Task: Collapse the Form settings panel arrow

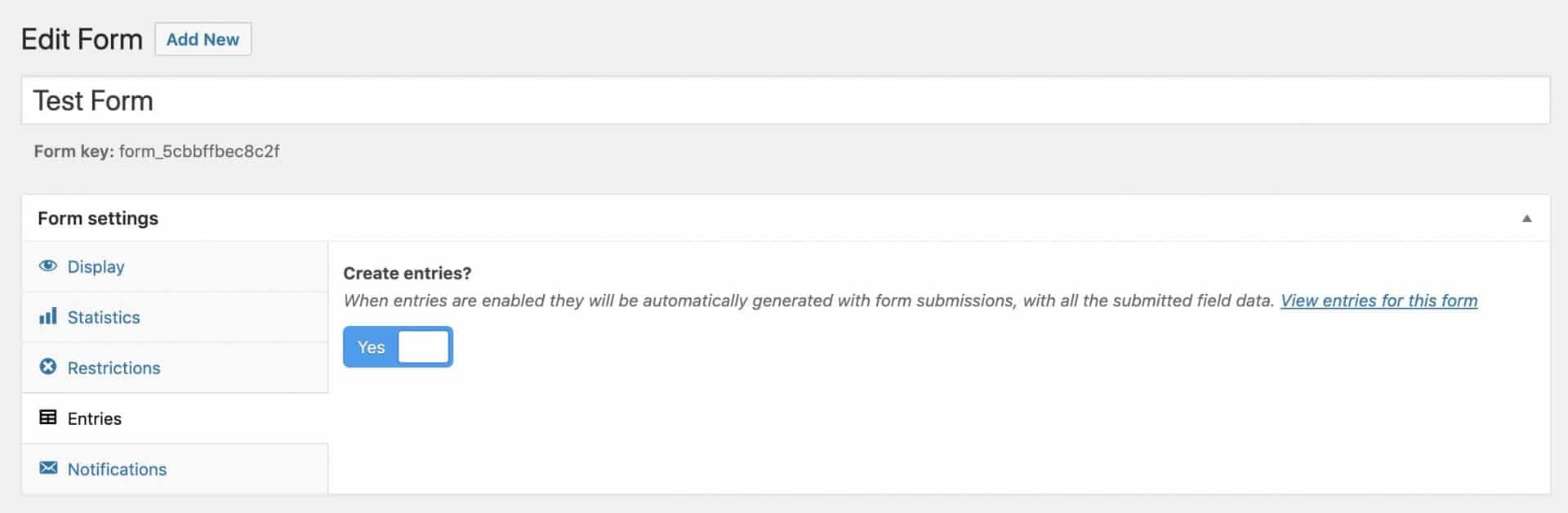Action: point(1526,218)
